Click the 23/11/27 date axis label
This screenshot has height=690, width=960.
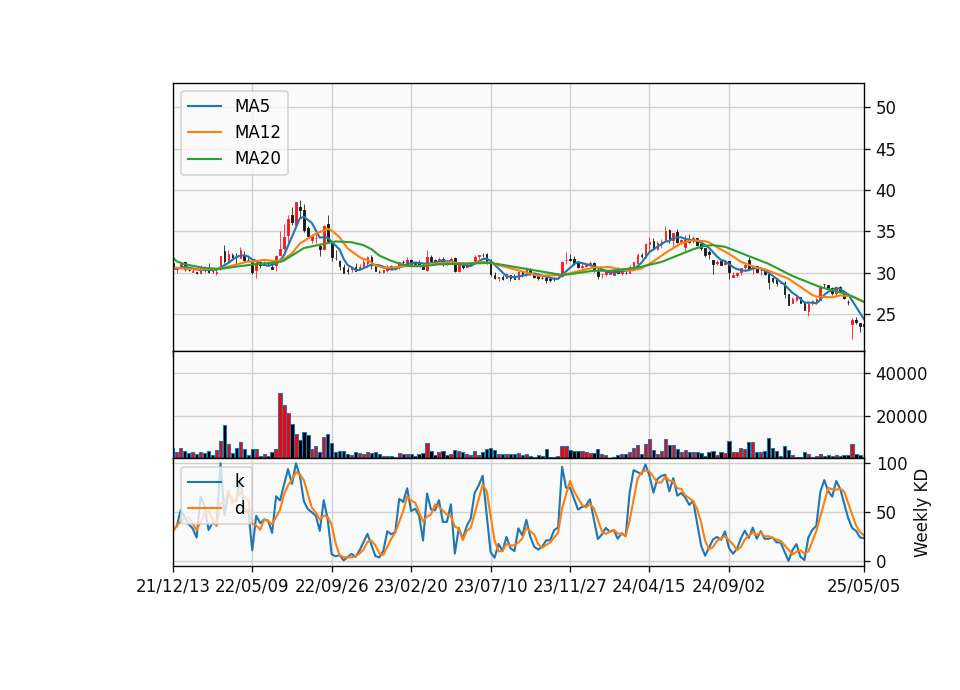[x=570, y=587]
